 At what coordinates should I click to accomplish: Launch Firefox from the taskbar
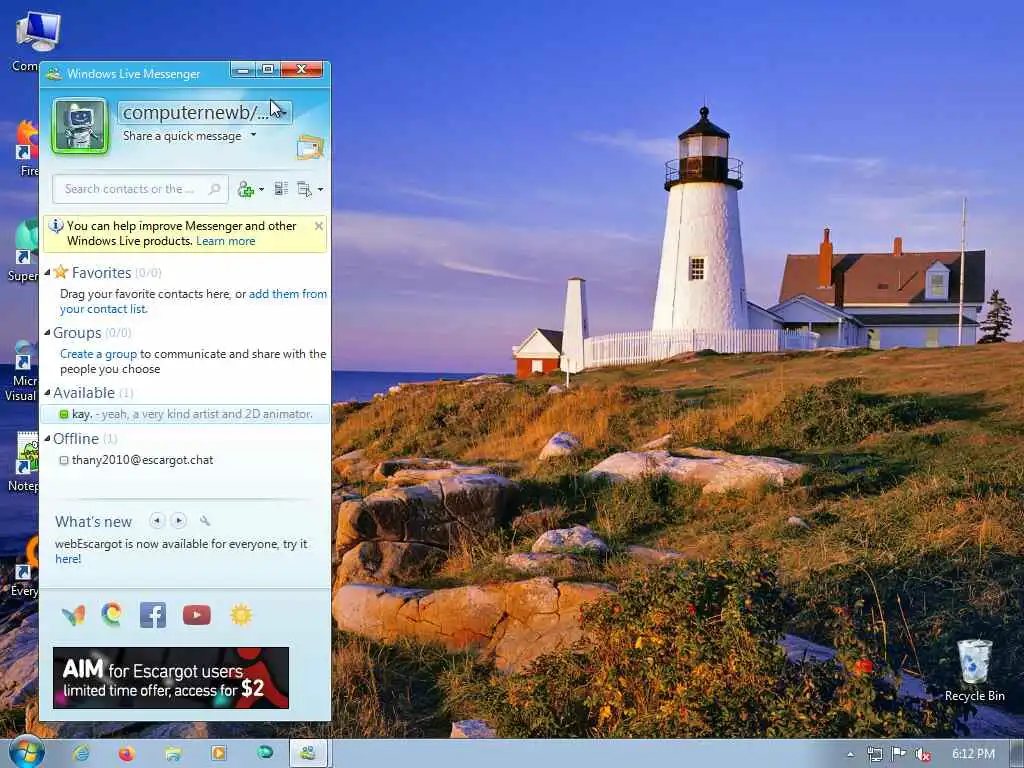pos(127,754)
